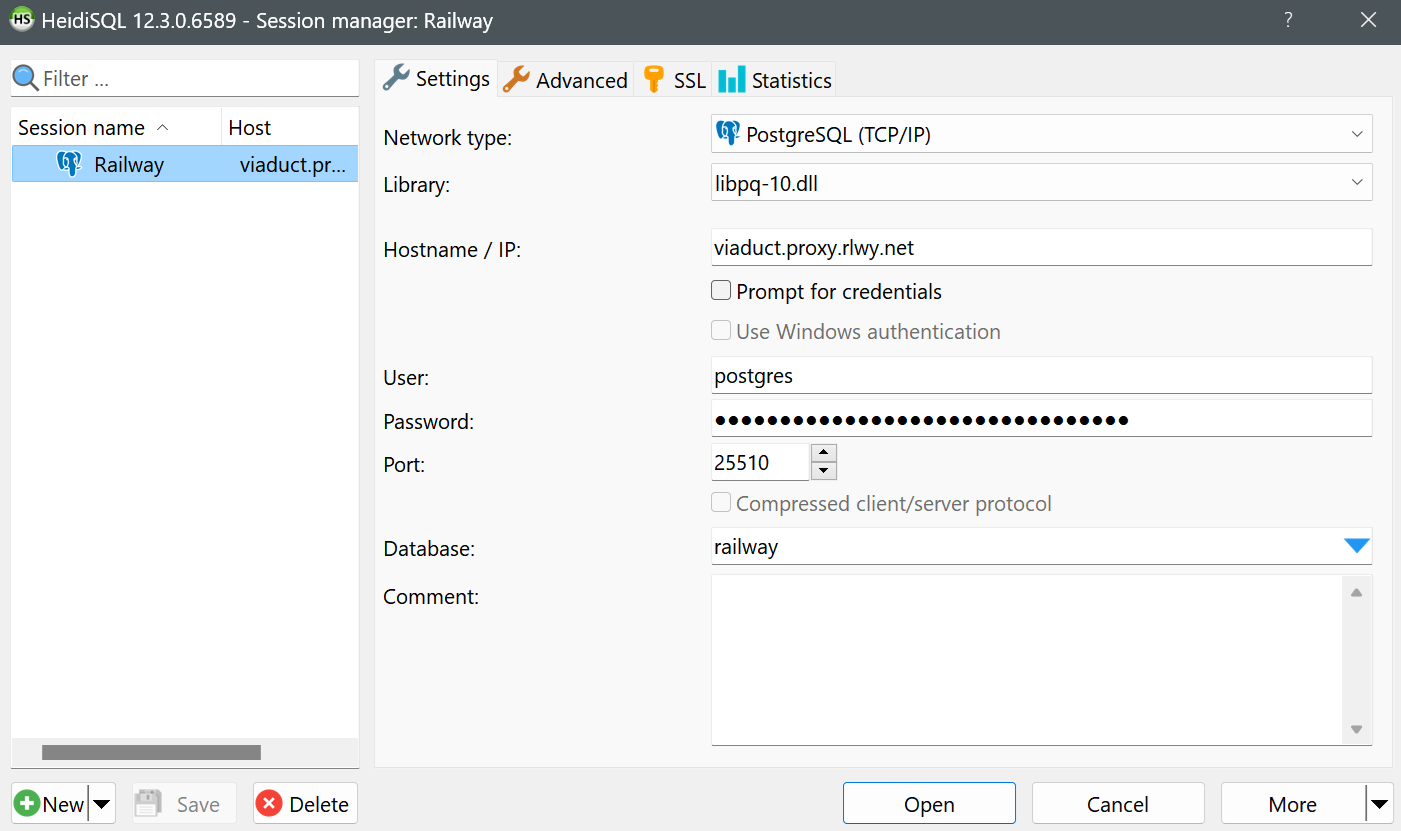Click Comment box scroll up arrow
1401x831 pixels.
[x=1356, y=593]
